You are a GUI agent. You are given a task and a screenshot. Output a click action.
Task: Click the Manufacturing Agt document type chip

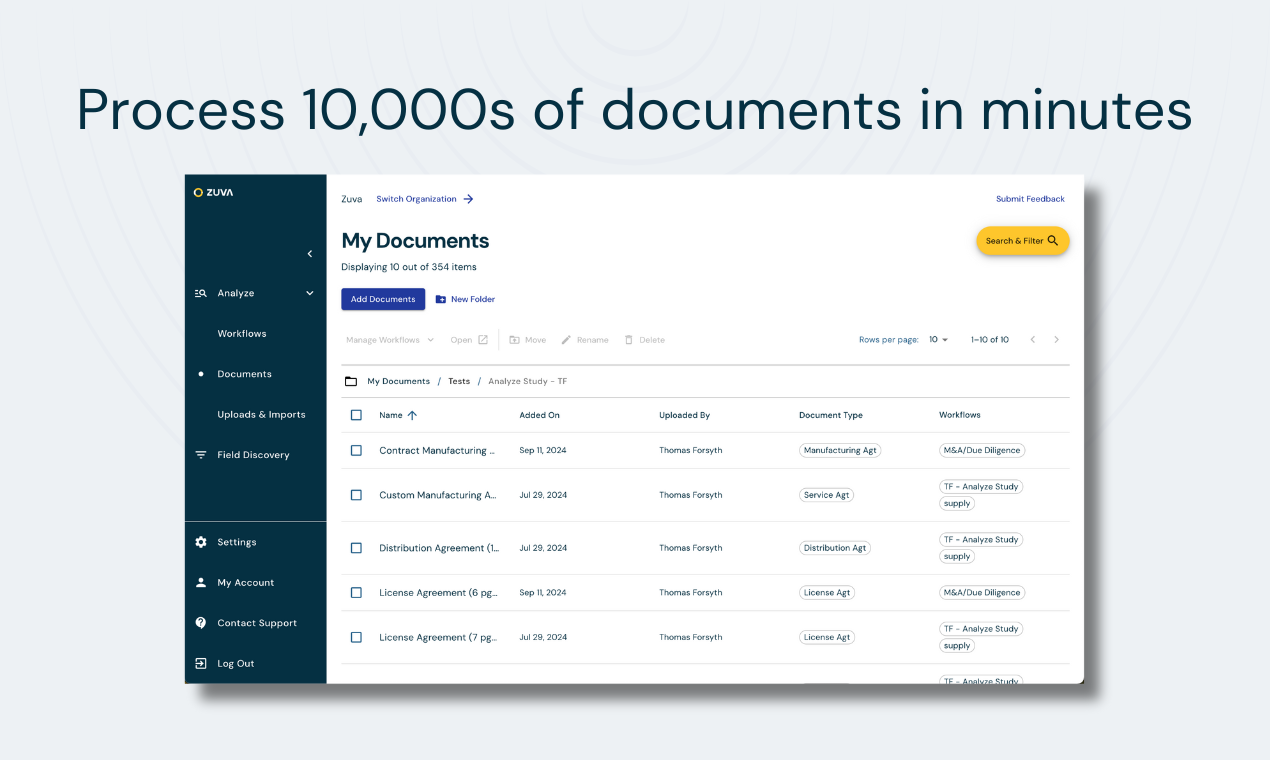pyautogui.click(x=840, y=451)
